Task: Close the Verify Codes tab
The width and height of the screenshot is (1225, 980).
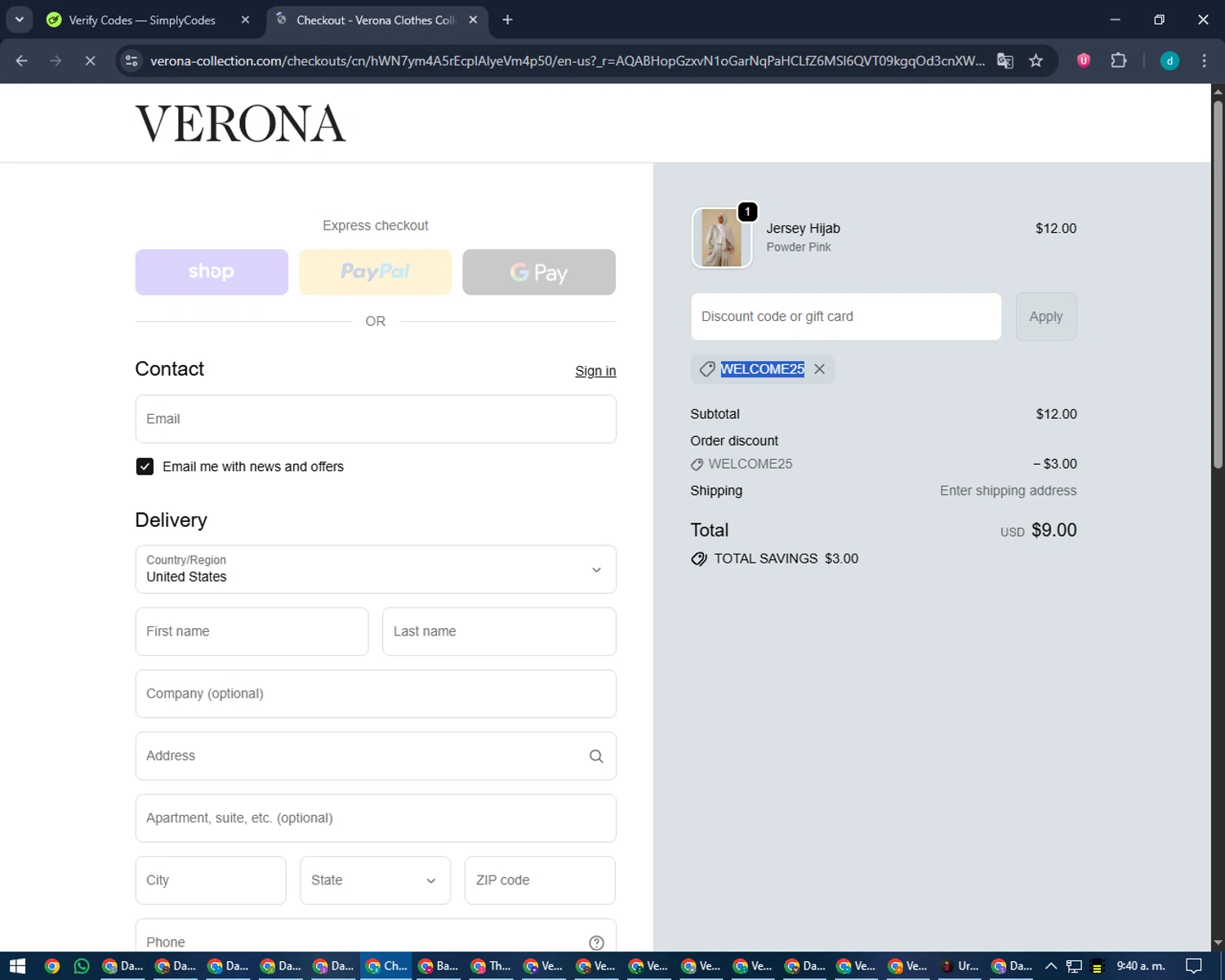Action: [245, 20]
